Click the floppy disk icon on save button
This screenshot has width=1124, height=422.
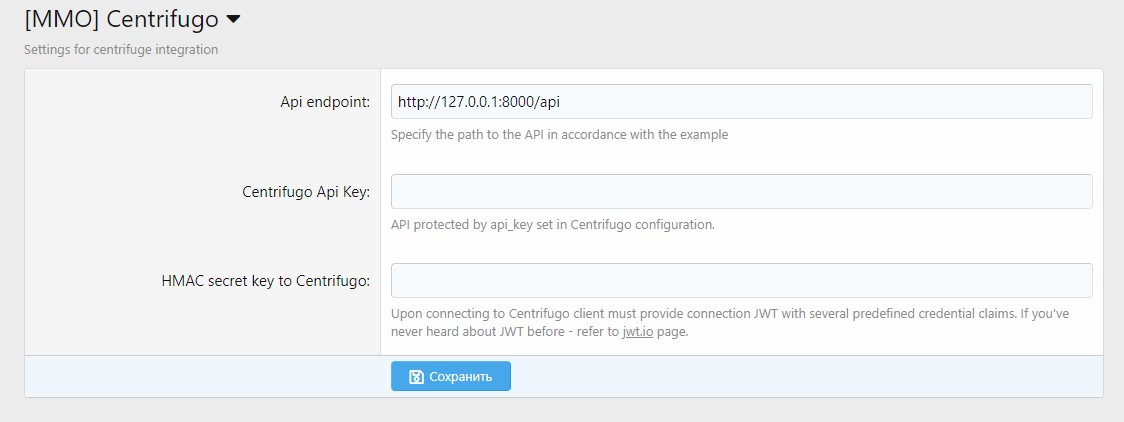tap(416, 377)
